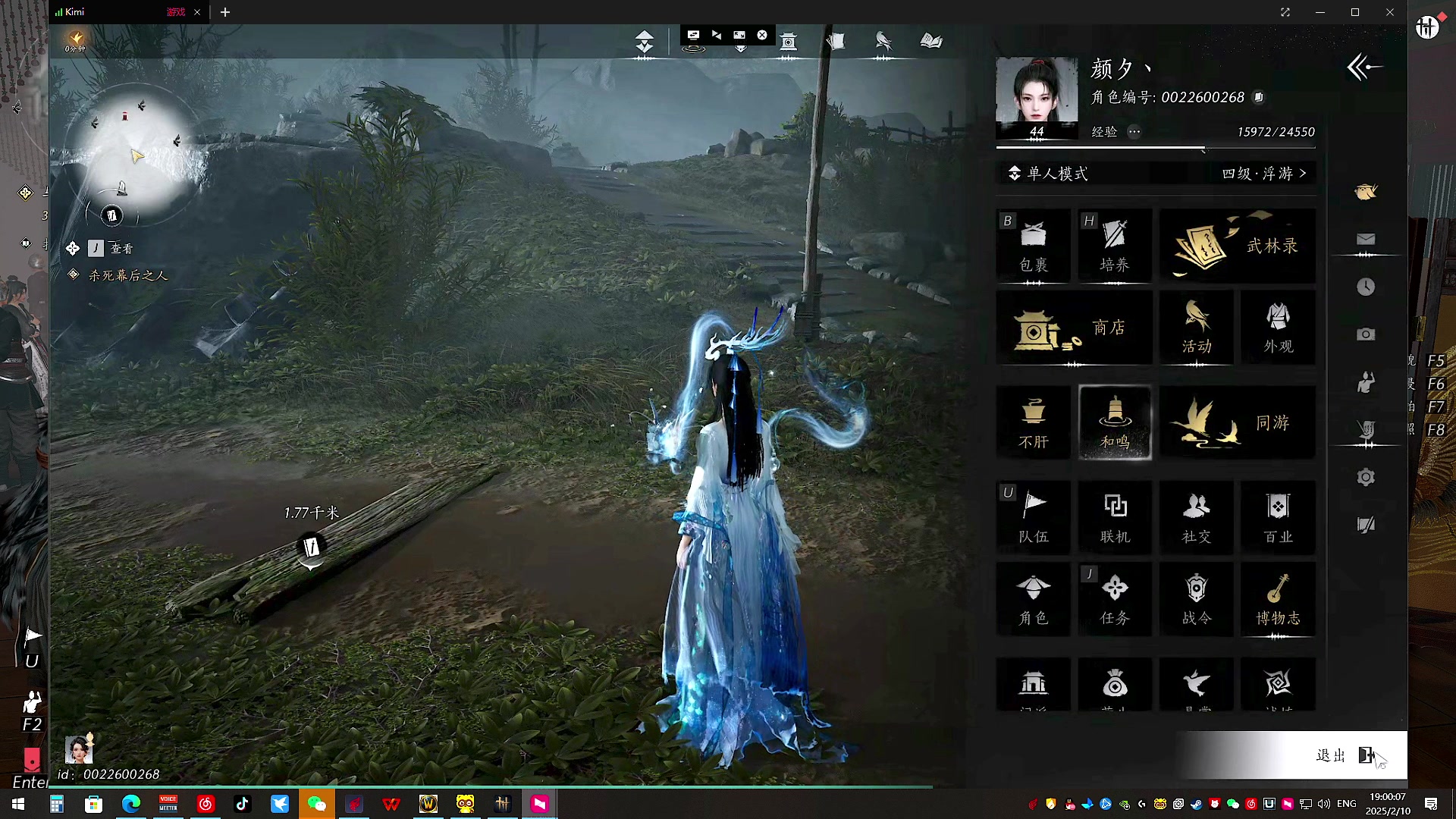Image resolution: width=1456 pixels, height=819 pixels.
Task: Click the camera icon in right sidebar
Action: coord(1366,334)
